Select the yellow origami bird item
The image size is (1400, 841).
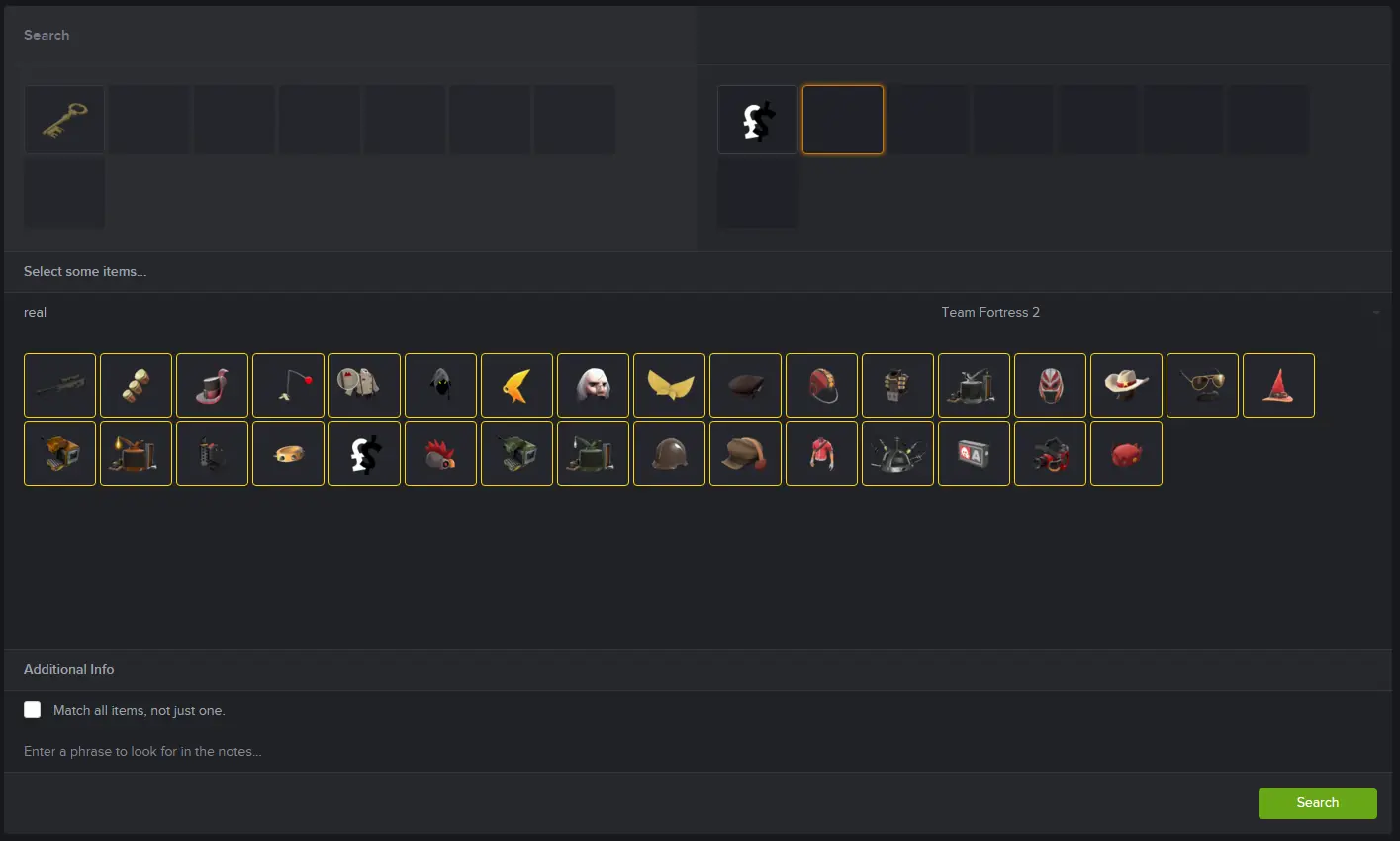coord(517,385)
